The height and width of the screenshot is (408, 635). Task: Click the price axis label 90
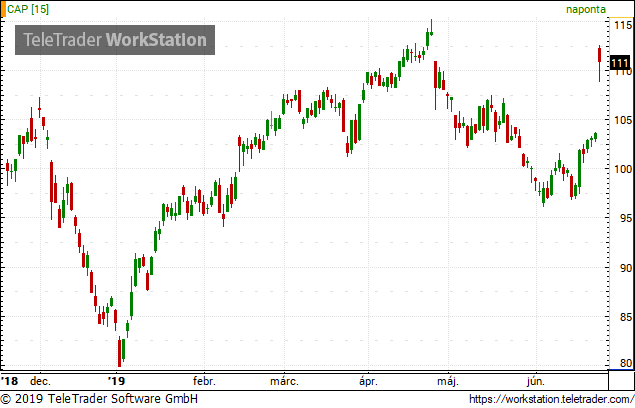point(625,268)
